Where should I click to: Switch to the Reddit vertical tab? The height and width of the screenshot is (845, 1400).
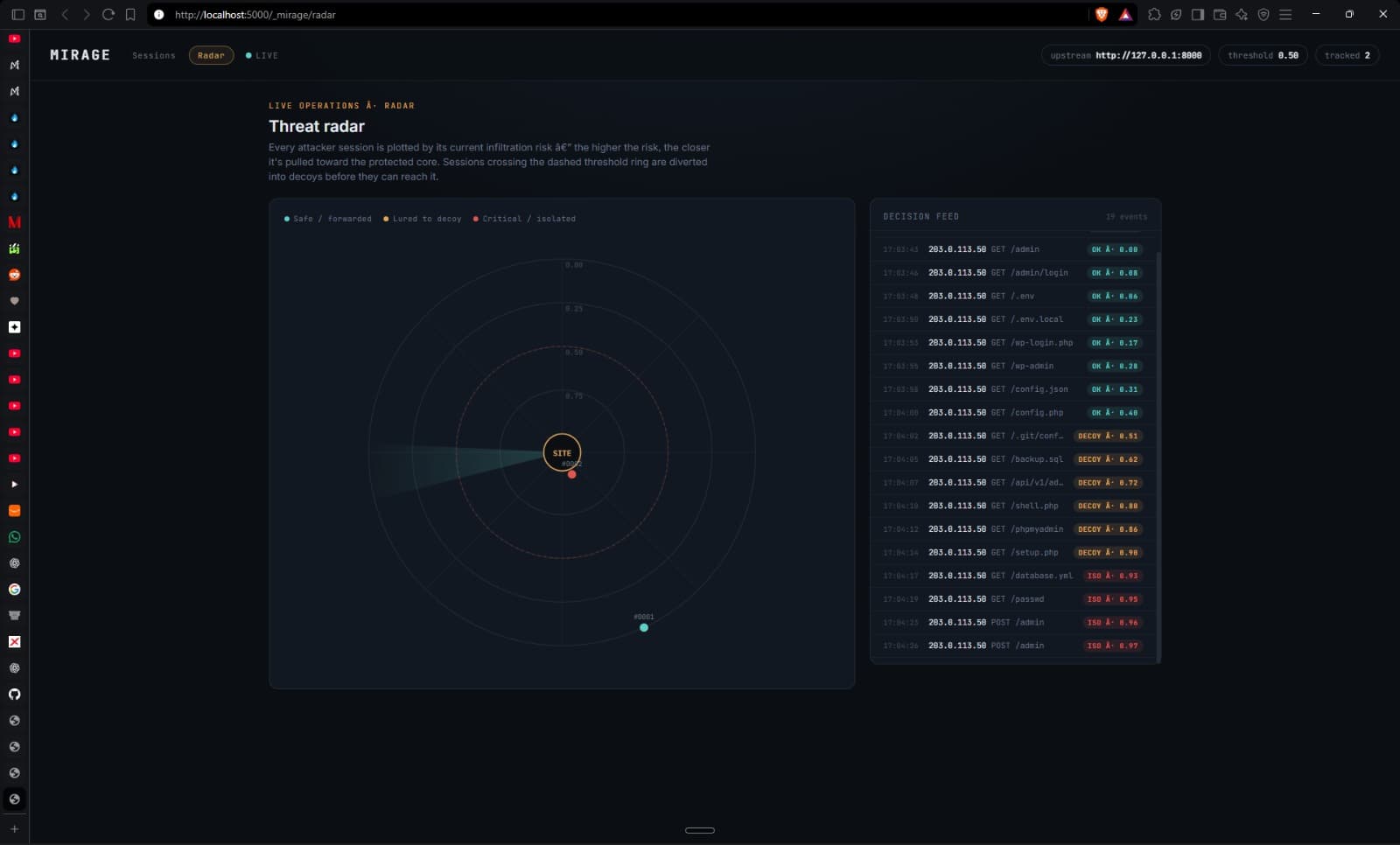[14, 275]
